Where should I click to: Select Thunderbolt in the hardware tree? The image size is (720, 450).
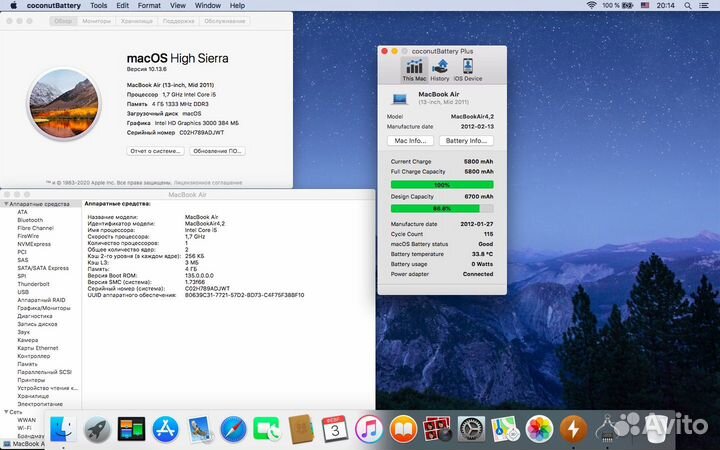[x=33, y=284]
